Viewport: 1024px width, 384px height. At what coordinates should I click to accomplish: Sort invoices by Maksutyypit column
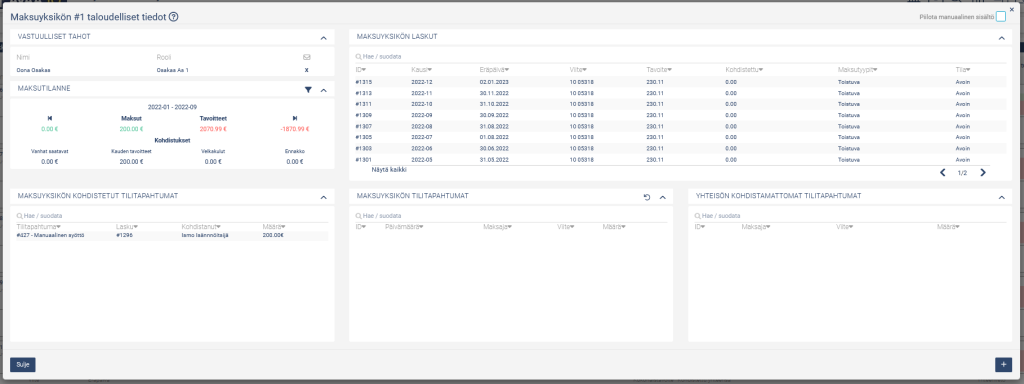point(857,70)
